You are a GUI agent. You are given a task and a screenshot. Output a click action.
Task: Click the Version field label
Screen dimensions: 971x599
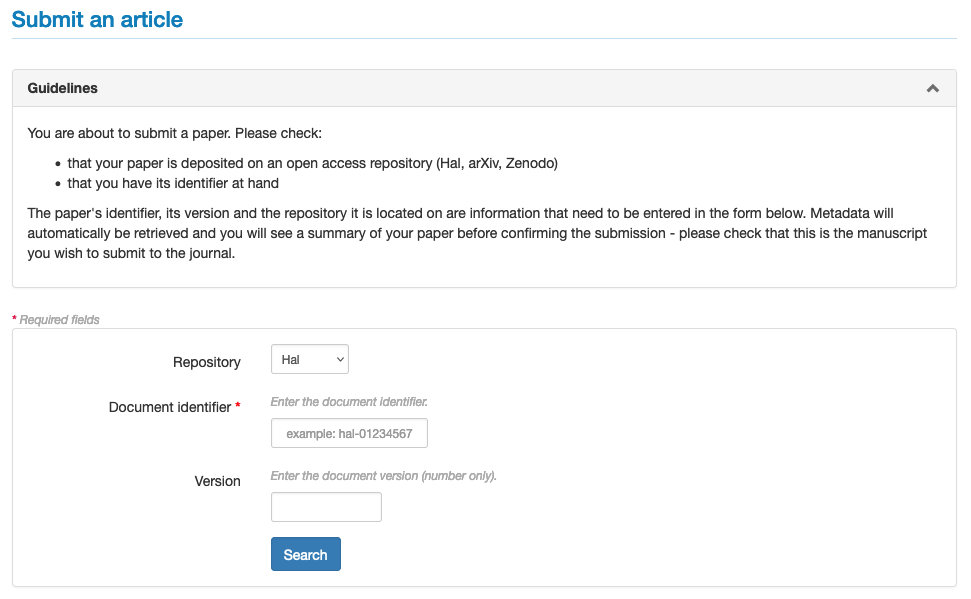(217, 481)
